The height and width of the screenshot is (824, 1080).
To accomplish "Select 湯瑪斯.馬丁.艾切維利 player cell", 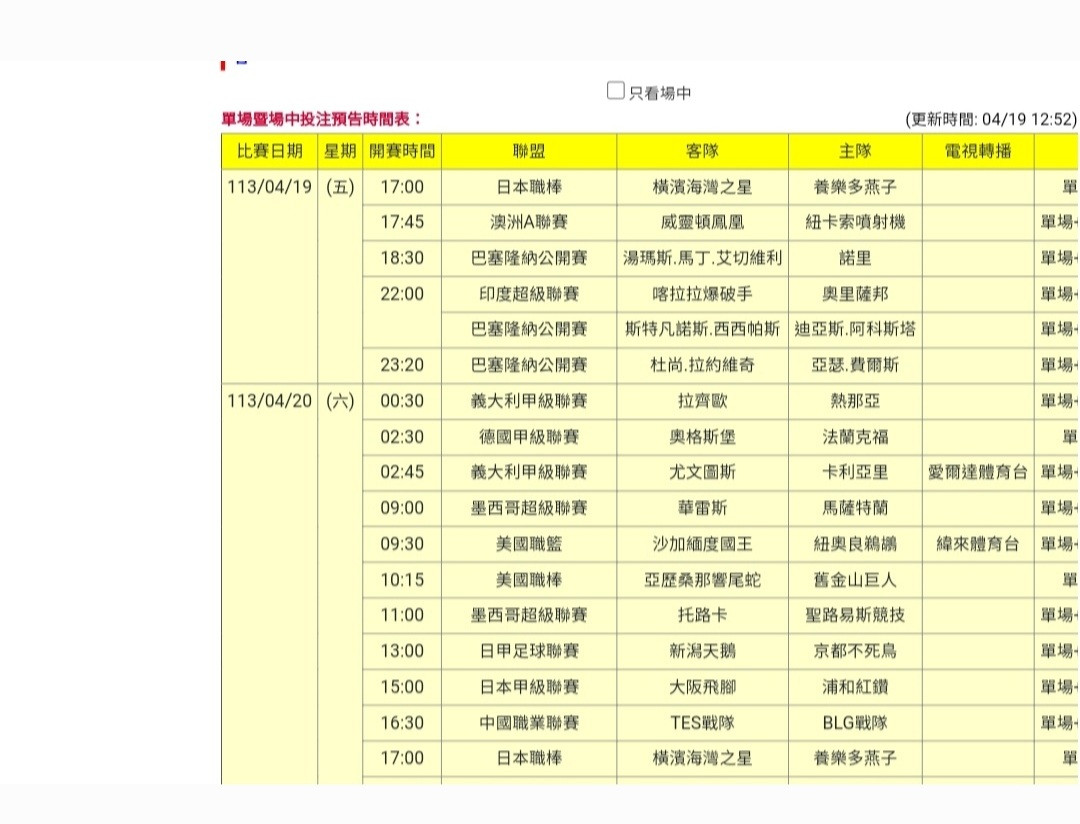I will pos(703,258).
